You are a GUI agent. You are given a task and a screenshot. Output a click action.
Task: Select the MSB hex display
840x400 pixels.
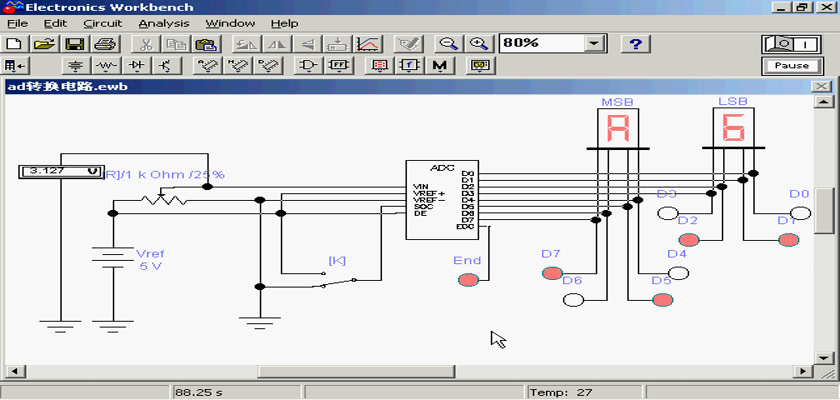pos(618,129)
